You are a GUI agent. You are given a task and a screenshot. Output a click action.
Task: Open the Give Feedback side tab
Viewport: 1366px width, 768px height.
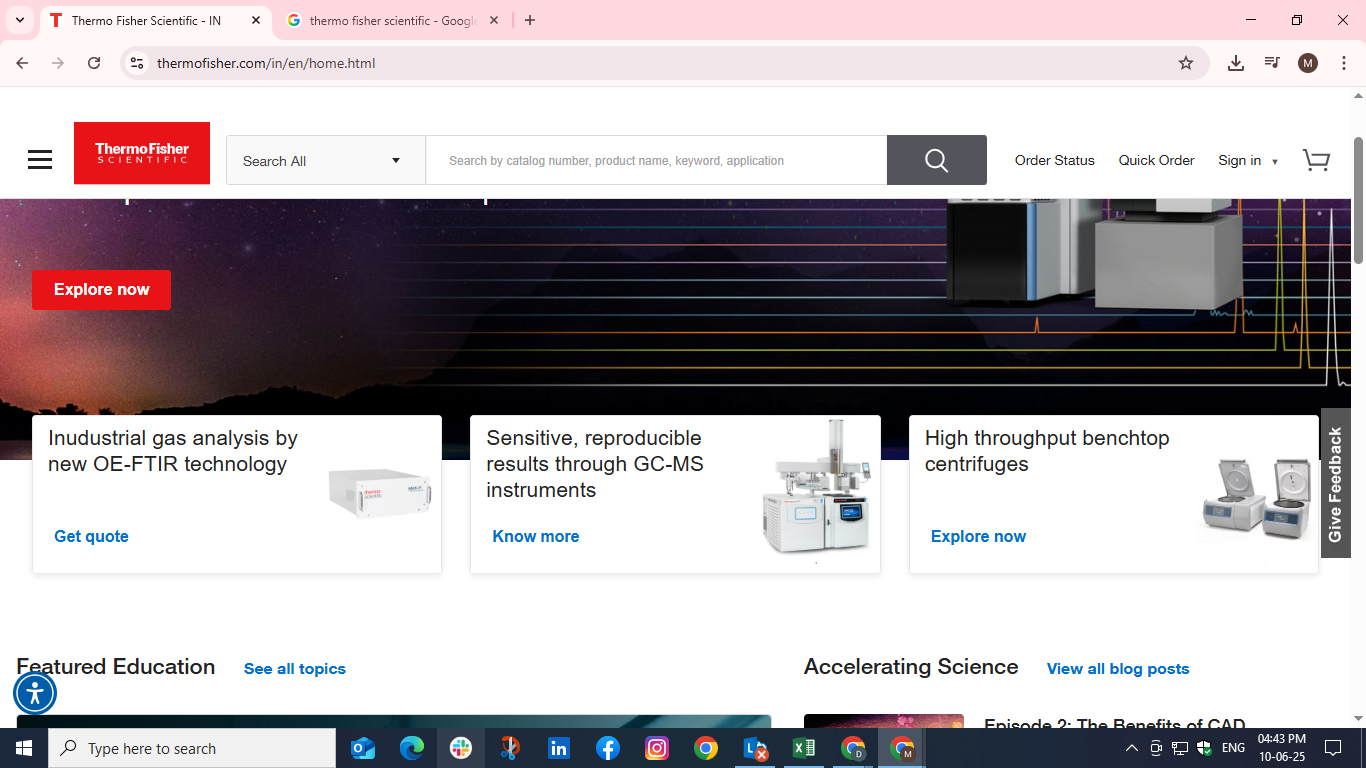pyautogui.click(x=1335, y=484)
